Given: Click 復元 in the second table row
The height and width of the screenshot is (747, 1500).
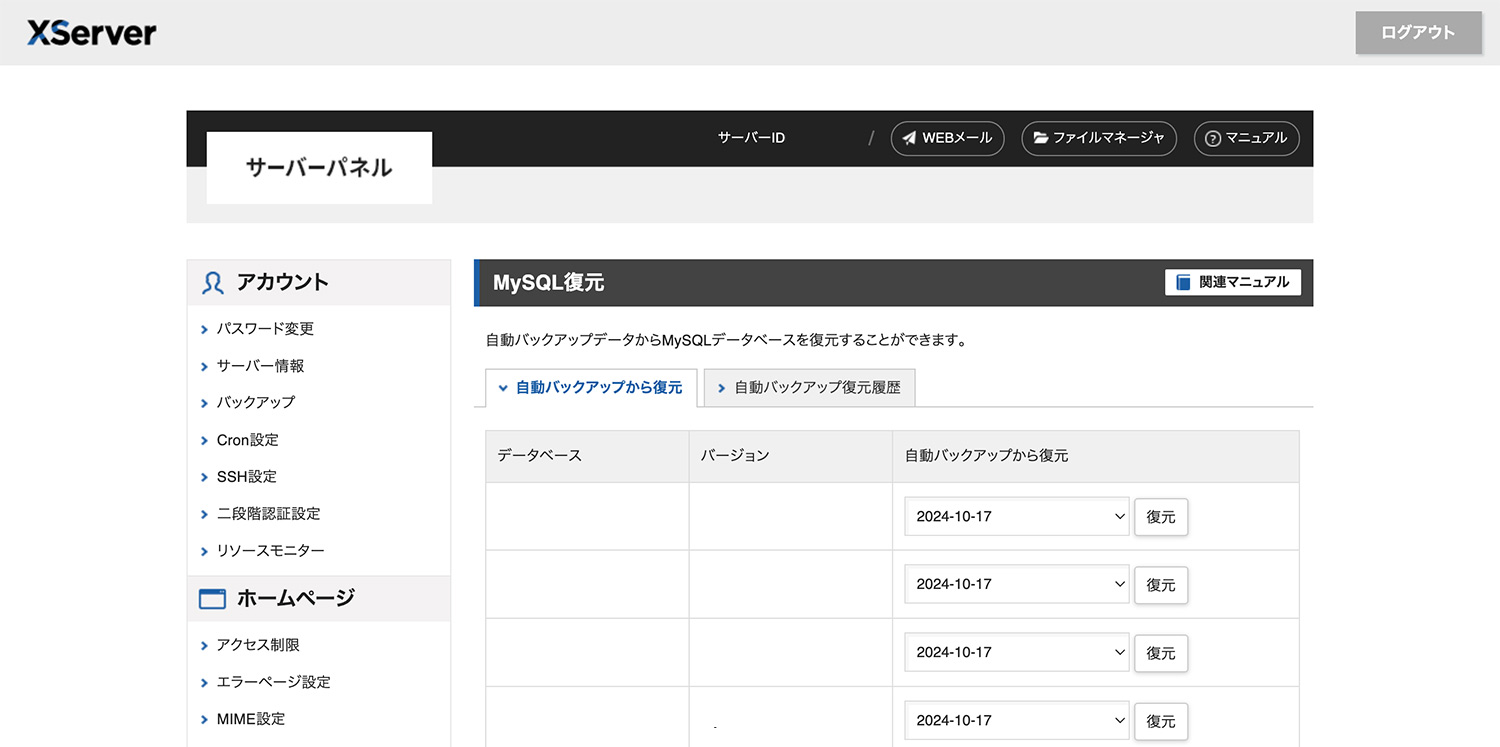Looking at the screenshot, I should (x=1161, y=585).
